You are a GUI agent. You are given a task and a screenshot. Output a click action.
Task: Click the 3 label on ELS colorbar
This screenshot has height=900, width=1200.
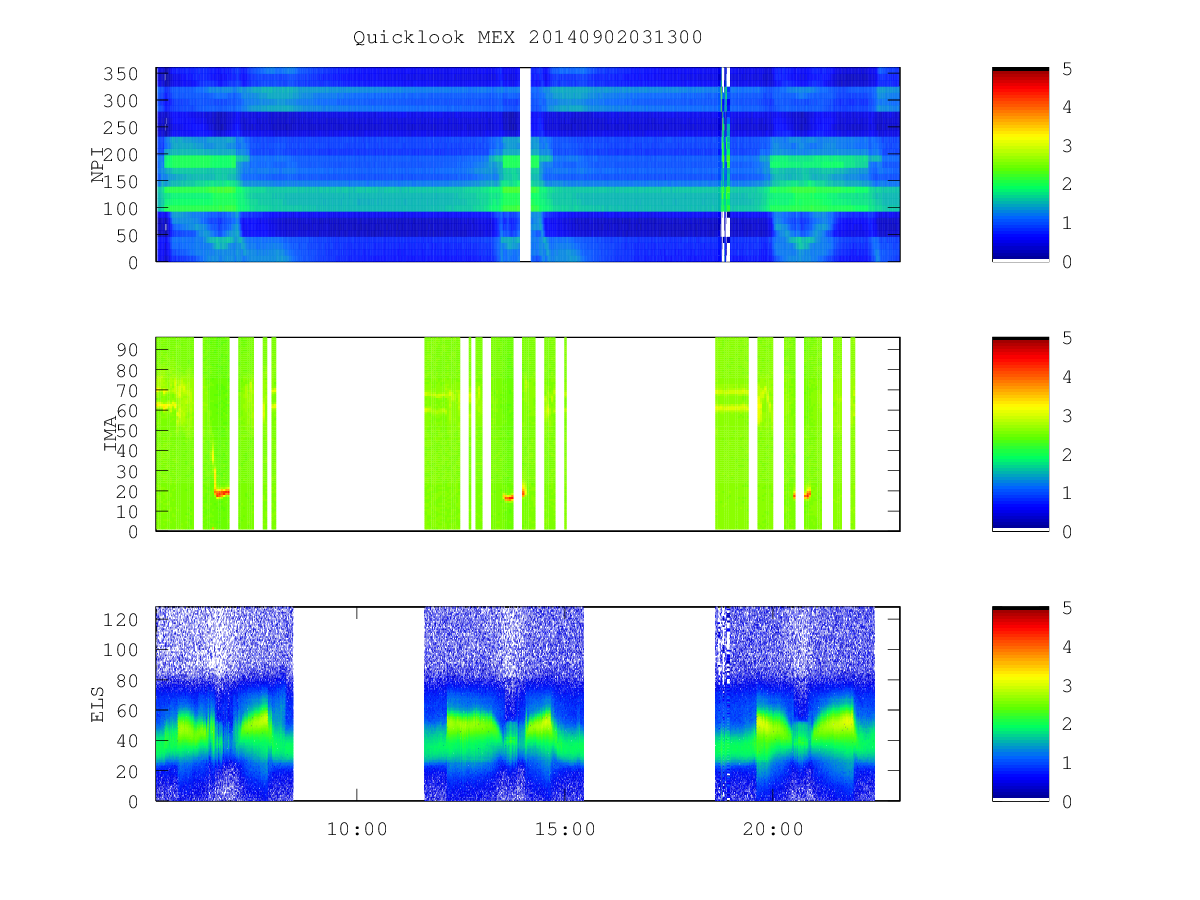click(1067, 685)
